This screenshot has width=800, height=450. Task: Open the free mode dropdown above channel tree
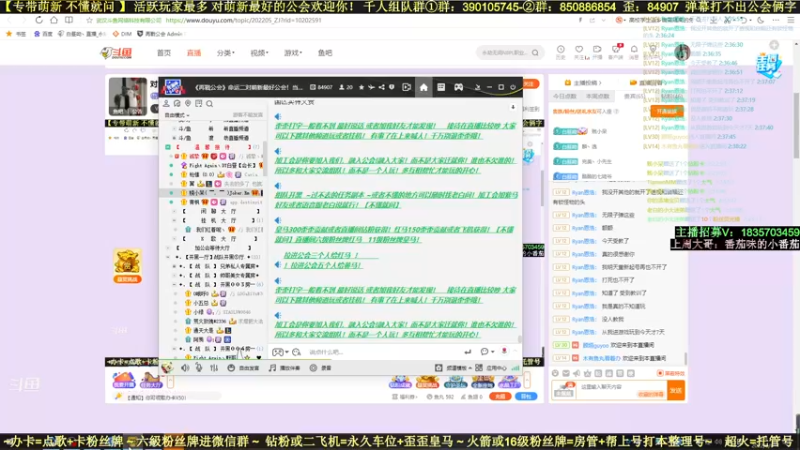pyautogui.click(x=177, y=115)
